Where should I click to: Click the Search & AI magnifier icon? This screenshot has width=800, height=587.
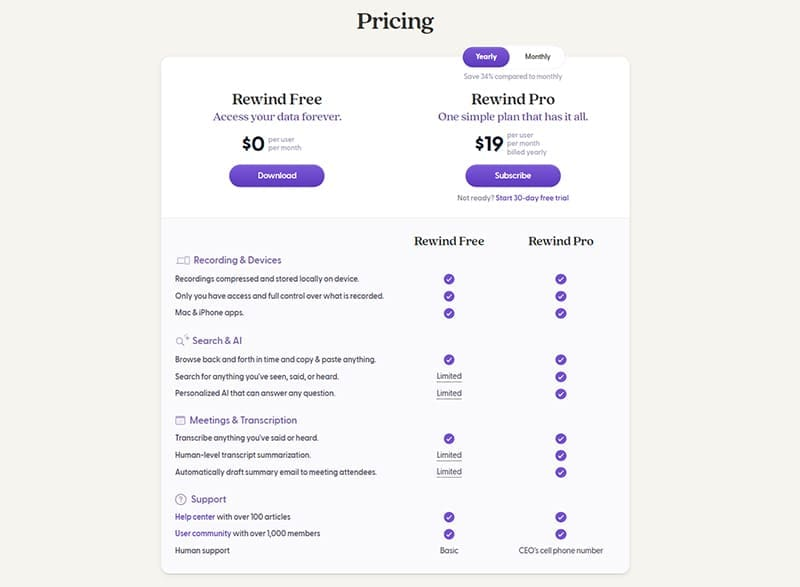[x=182, y=340]
